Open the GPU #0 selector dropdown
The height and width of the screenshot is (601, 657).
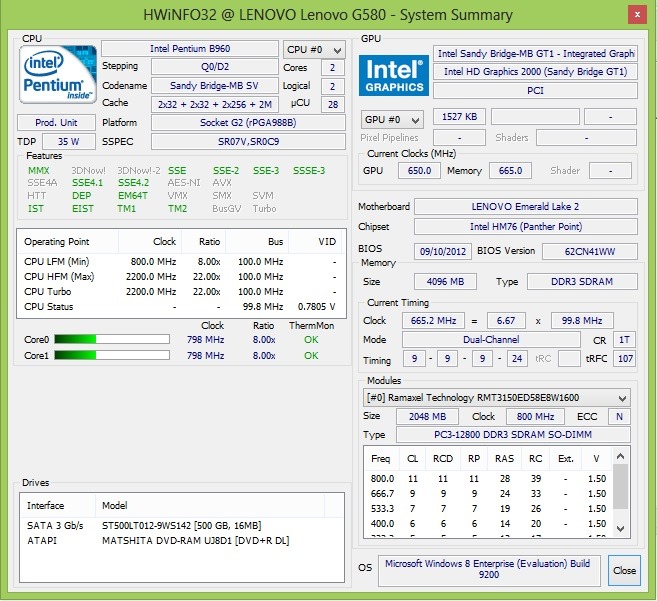pyautogui.click(x=392, y=120)
